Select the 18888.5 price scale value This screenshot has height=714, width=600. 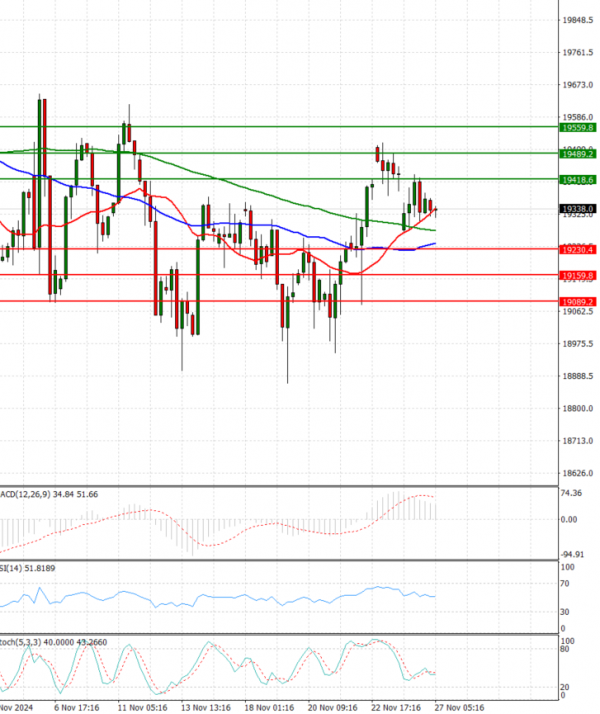tap(578, 376)
